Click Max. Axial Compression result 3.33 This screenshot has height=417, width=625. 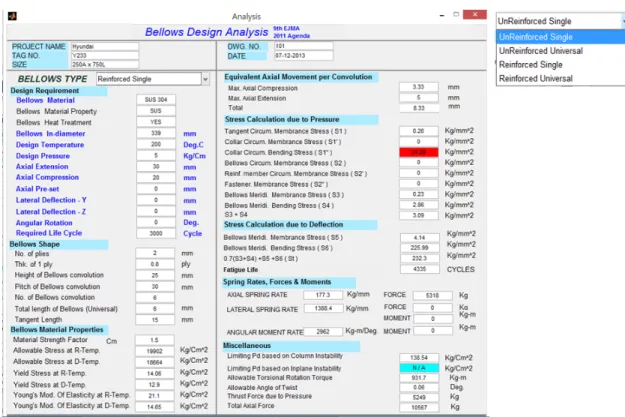(x=419, y=87)
